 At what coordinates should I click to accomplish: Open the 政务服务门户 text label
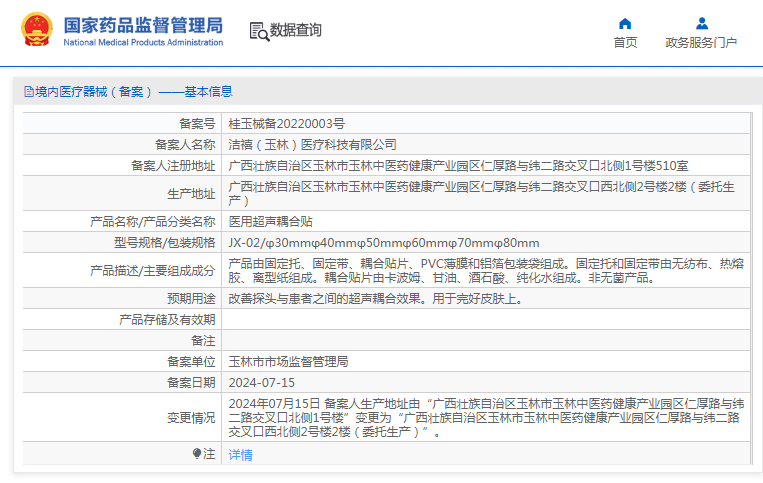pyautogui.click(x=701, y=42)
